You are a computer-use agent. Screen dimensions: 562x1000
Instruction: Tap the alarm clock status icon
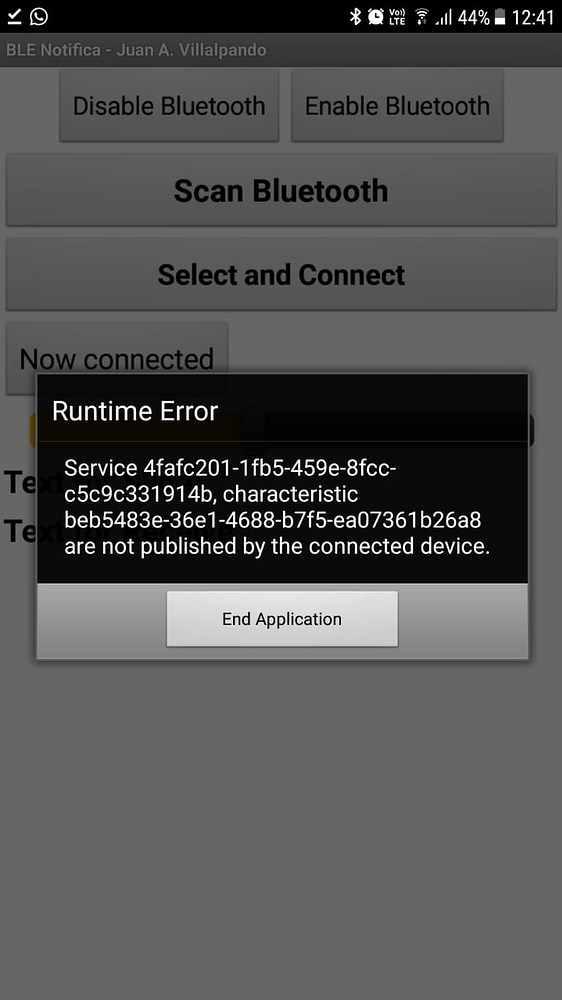(376, 17)
